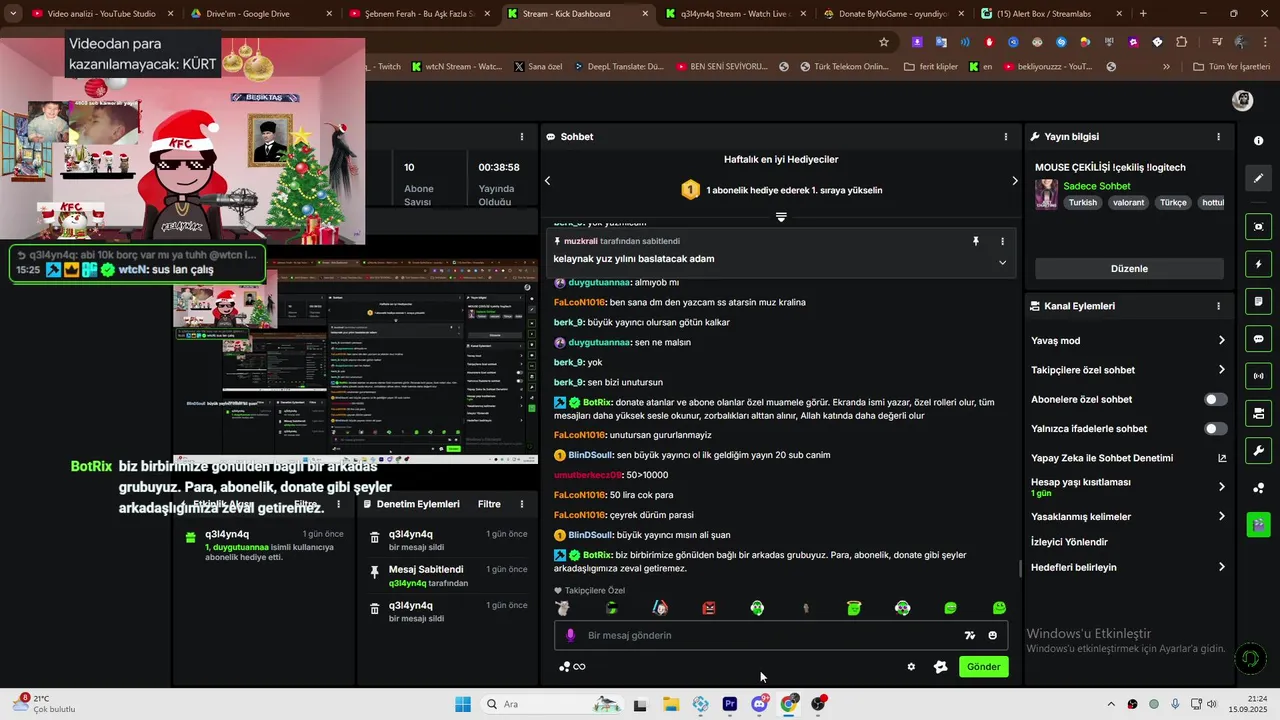
Task: Click the round avatar in page header
Action: point(1242,100)
